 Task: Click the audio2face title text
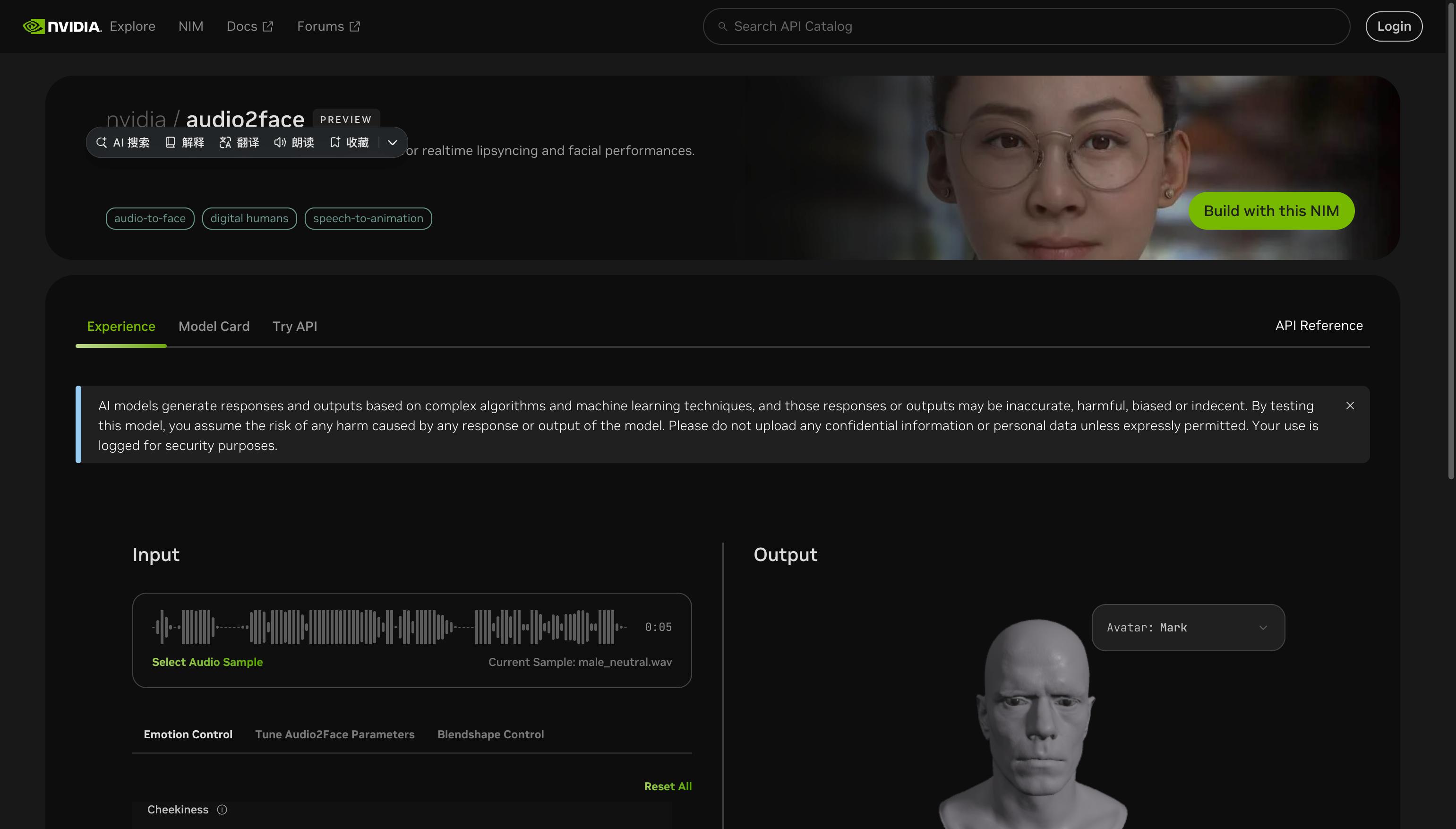(x=245, y=120)
